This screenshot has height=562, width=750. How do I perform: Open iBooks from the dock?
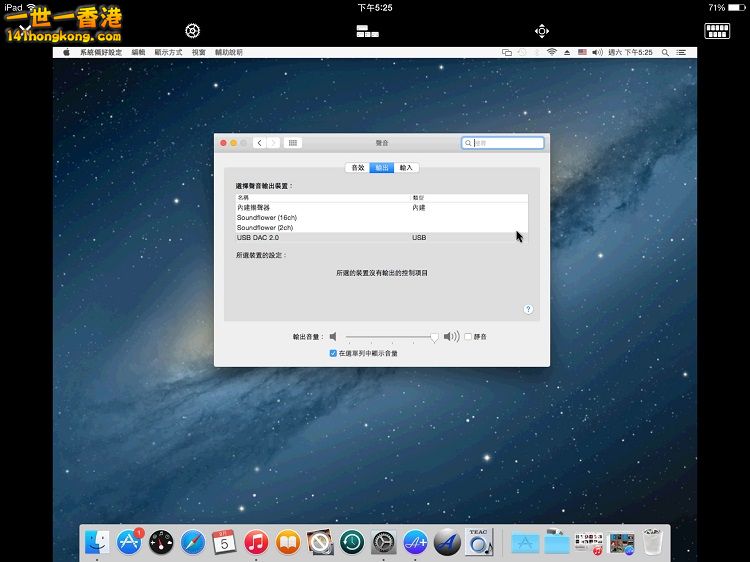pyautogui.click(x=287, y=543)
